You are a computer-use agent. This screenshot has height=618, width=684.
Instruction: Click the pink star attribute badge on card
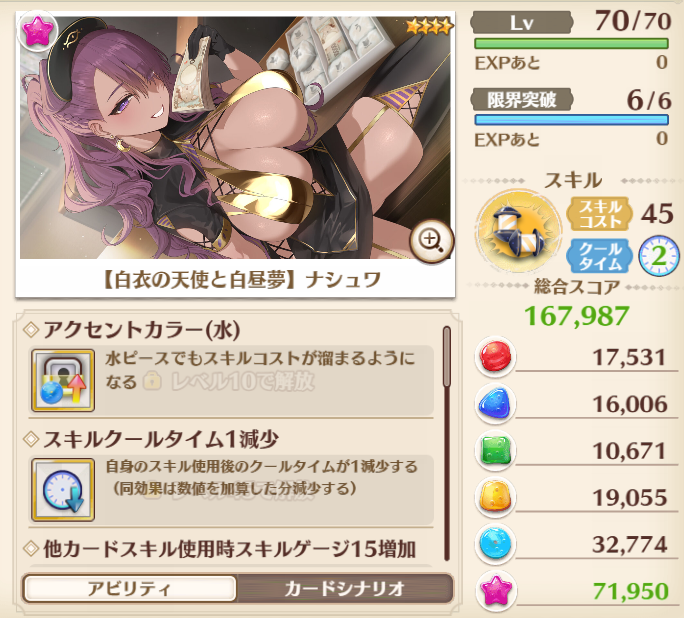(38, 31)
